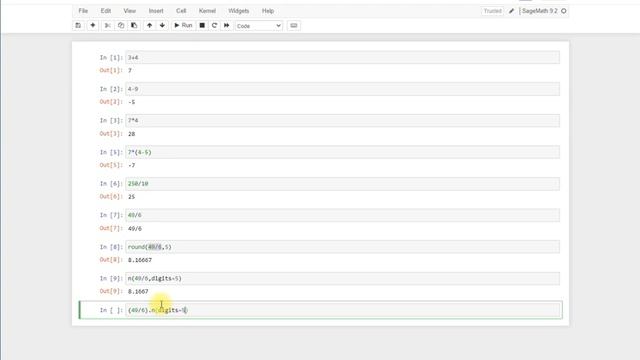Viewport: 640px width, 360px height.
Task: Open the View menu
Action: (129, 11)
